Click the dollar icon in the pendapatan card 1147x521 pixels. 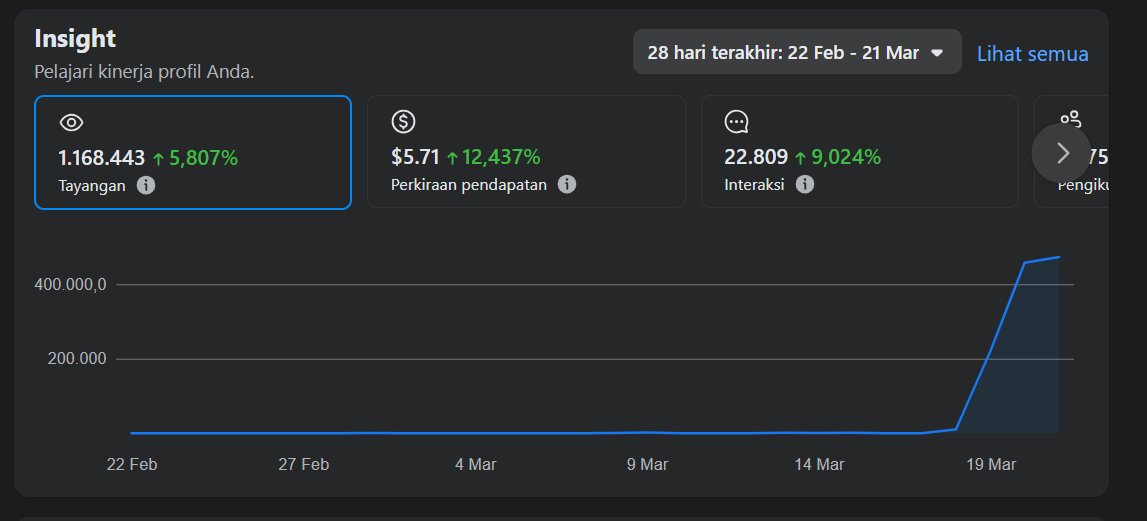click(x=403, y=121)
